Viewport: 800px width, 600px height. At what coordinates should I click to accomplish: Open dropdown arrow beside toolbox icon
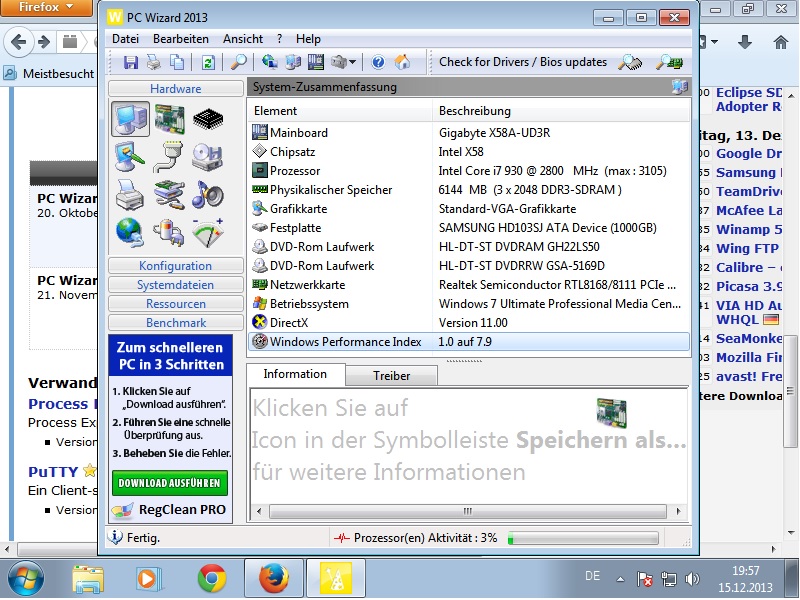(x=352, y=62)
